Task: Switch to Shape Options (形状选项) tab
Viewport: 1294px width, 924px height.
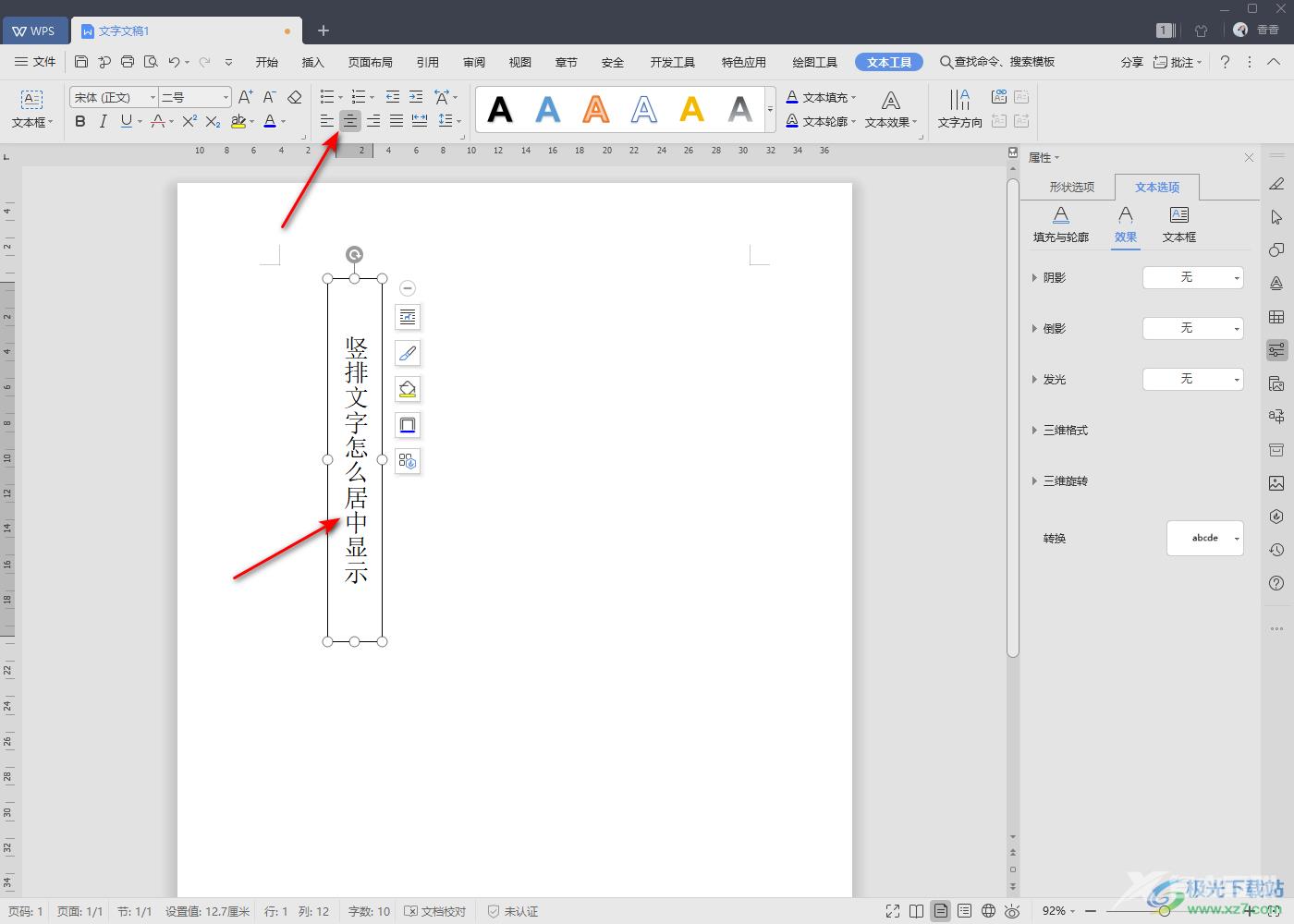Action: tap(1071, 187)
